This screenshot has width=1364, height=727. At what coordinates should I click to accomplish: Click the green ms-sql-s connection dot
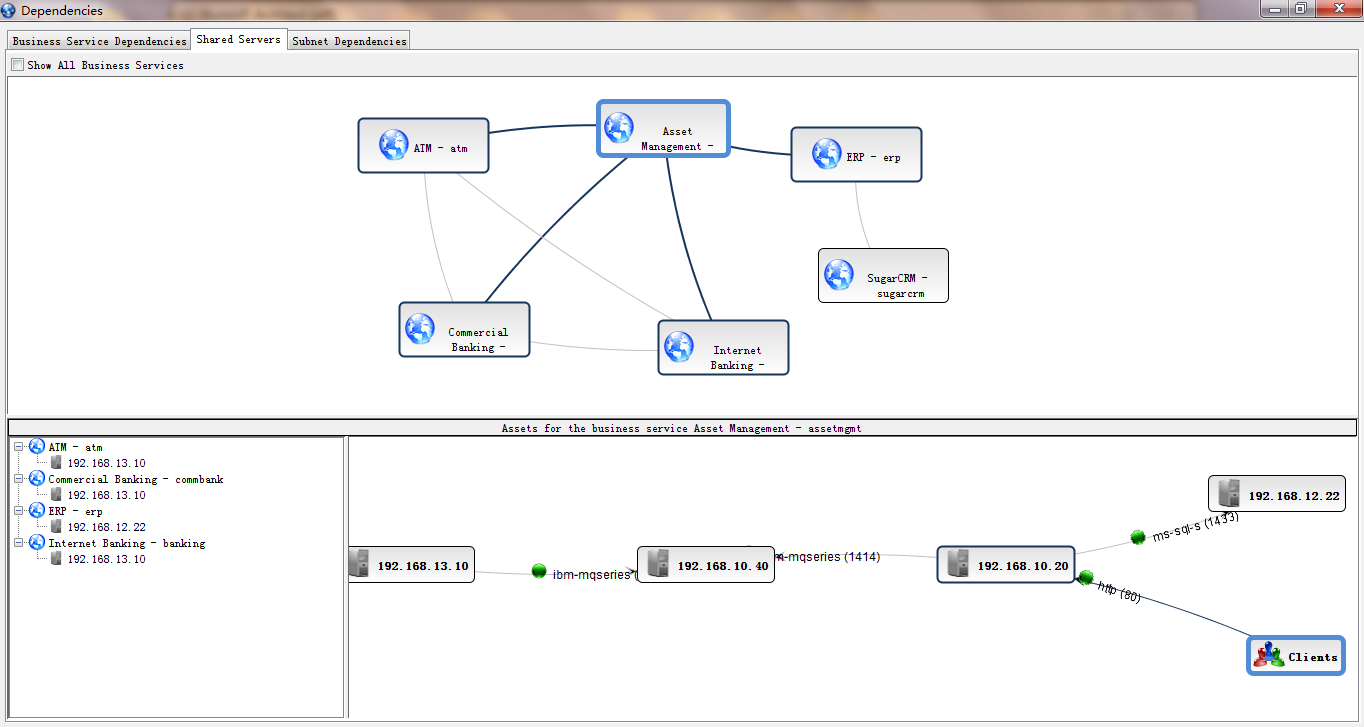pos(1137,537)
